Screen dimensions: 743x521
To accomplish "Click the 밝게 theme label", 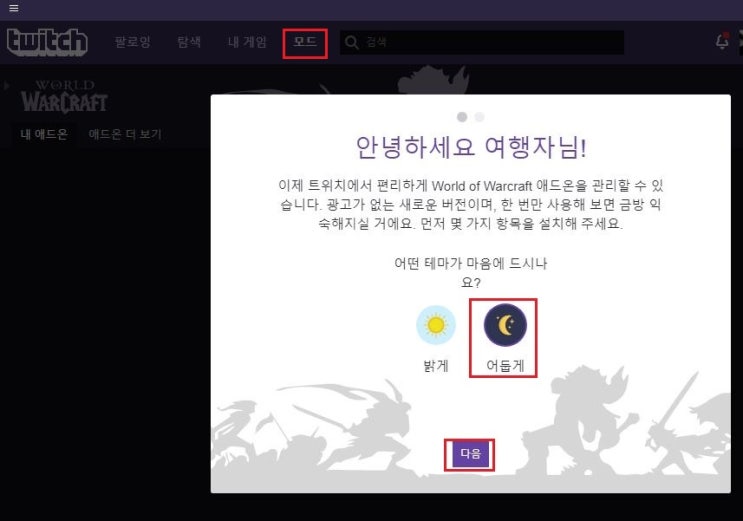I will pyautogui.click(x=436, y=366).
